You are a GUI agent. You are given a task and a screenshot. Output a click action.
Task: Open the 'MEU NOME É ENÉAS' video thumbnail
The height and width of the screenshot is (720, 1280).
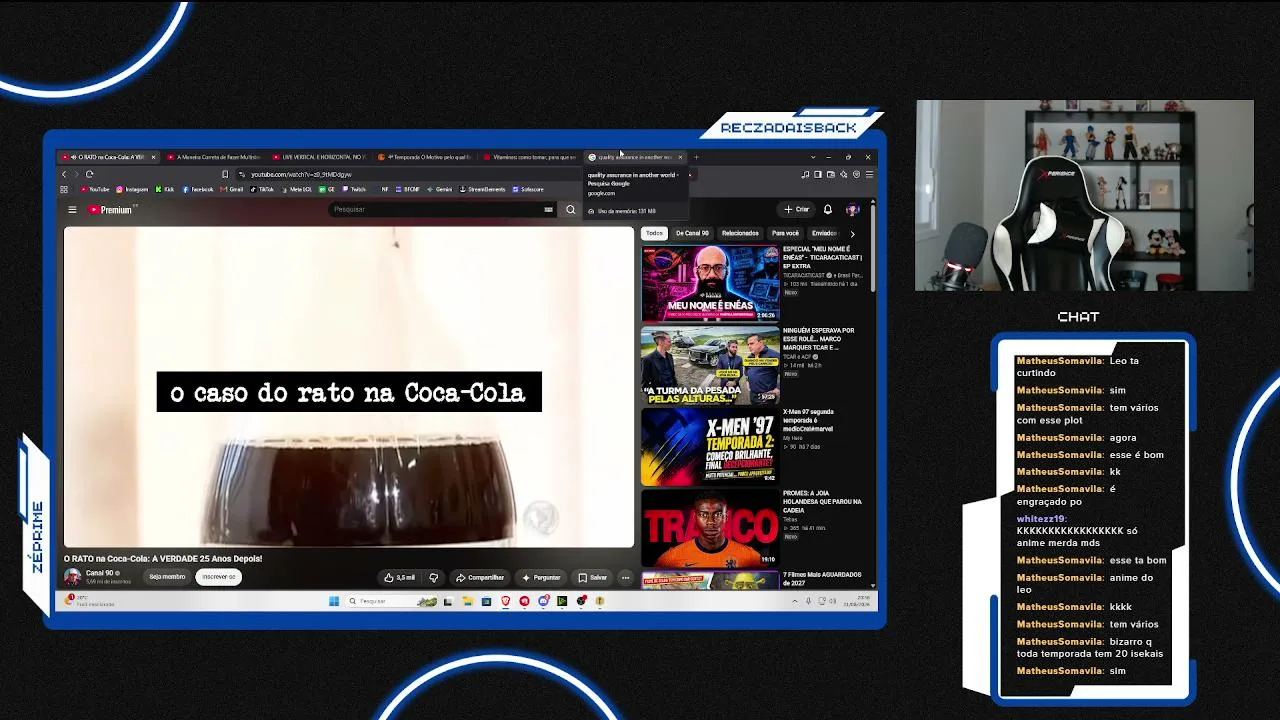pyautogui.click(x=710, y=283)
